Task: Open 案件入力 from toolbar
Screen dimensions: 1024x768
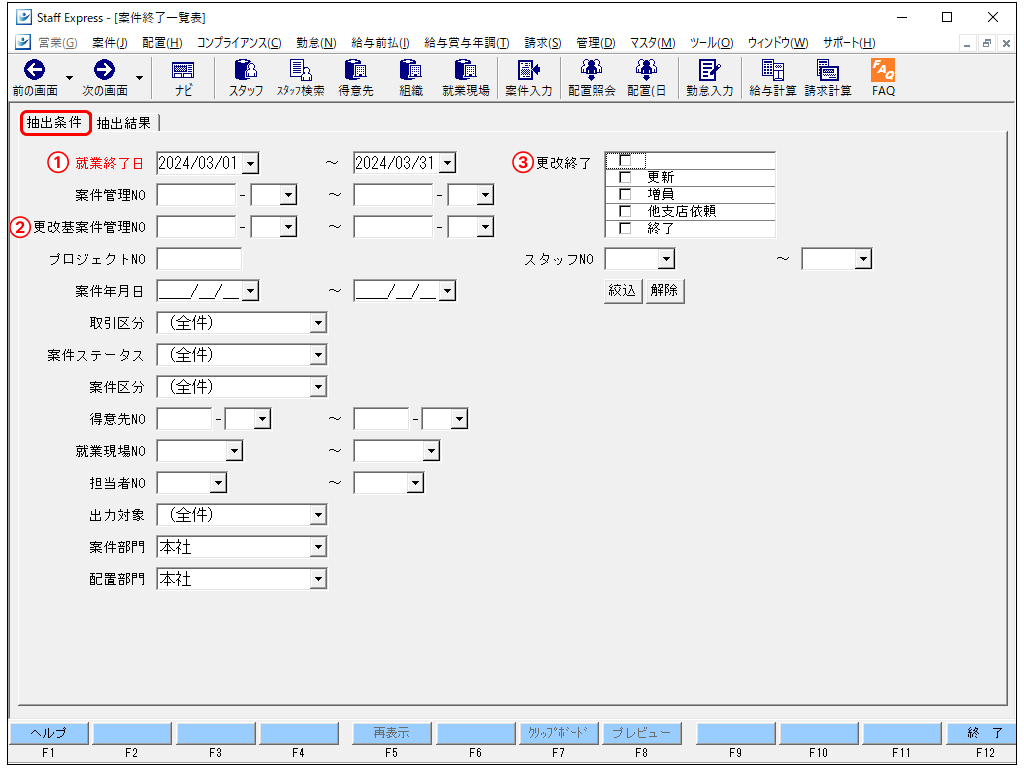Action: 528,69
